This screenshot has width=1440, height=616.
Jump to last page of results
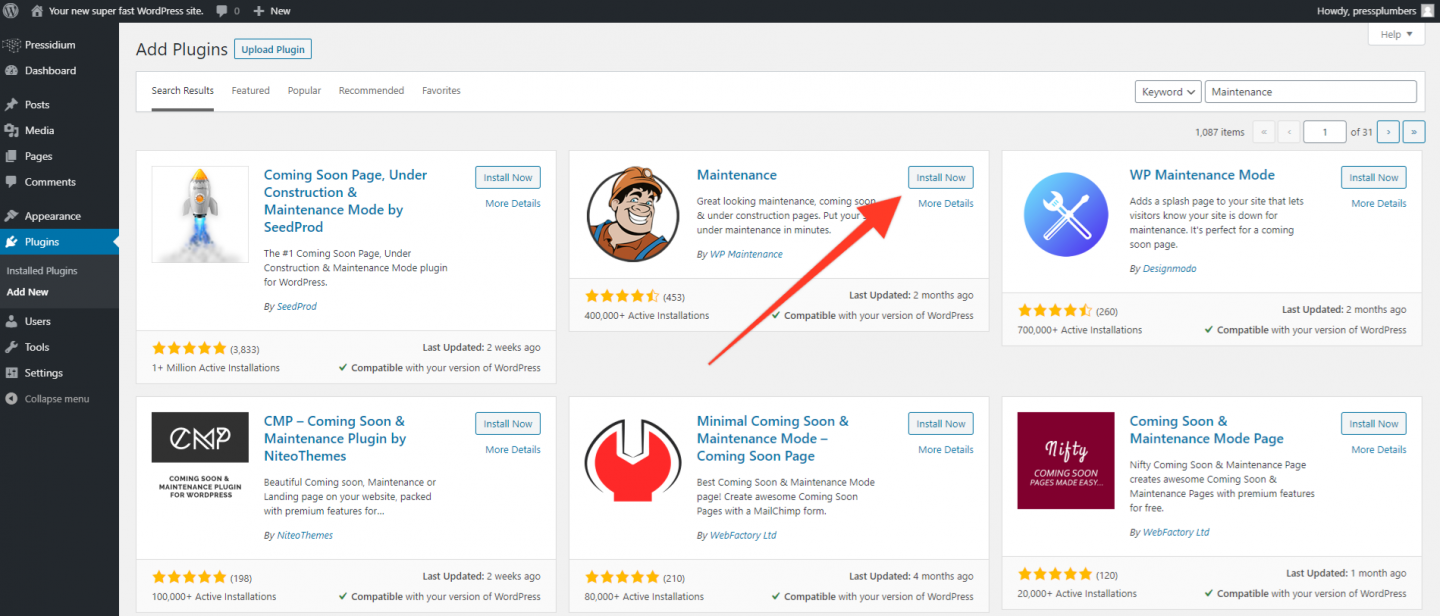pyautogui.click(x=1414, y=132)
